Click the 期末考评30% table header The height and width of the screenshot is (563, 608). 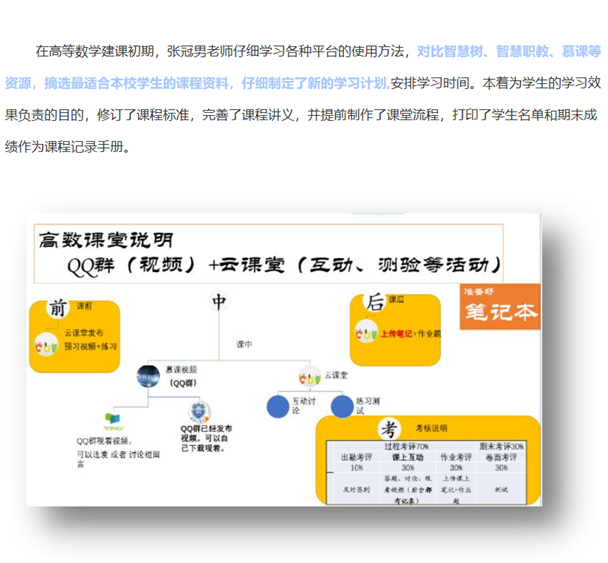tap(501, 446)
